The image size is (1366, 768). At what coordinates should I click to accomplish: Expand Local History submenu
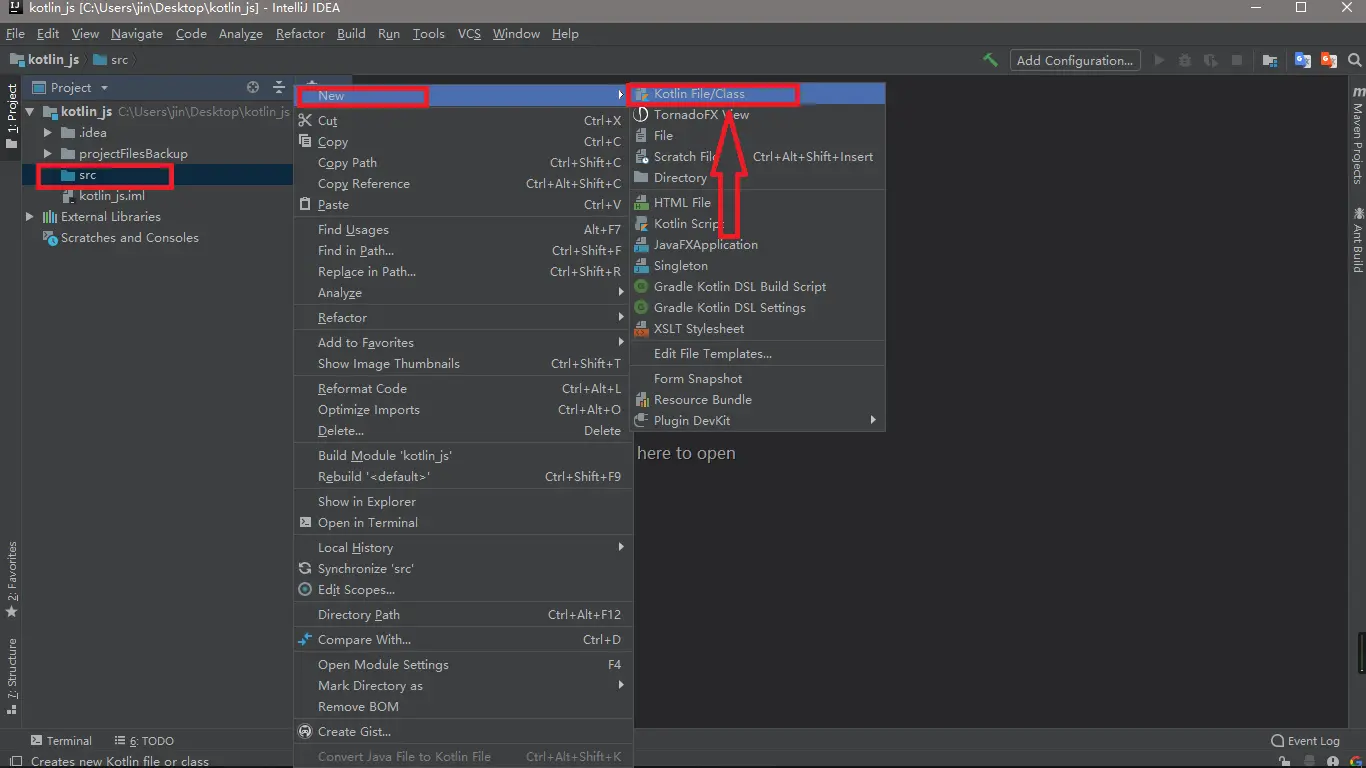pyautogui.click(x=463, y=548)
